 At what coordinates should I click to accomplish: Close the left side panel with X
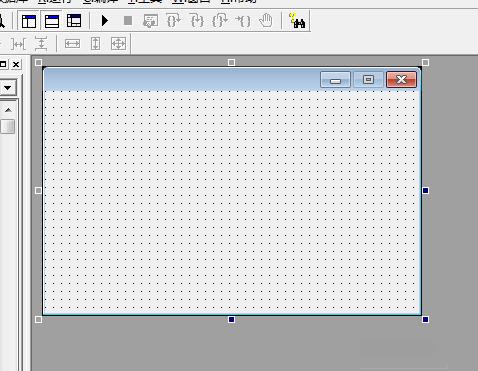coord(16,64)
